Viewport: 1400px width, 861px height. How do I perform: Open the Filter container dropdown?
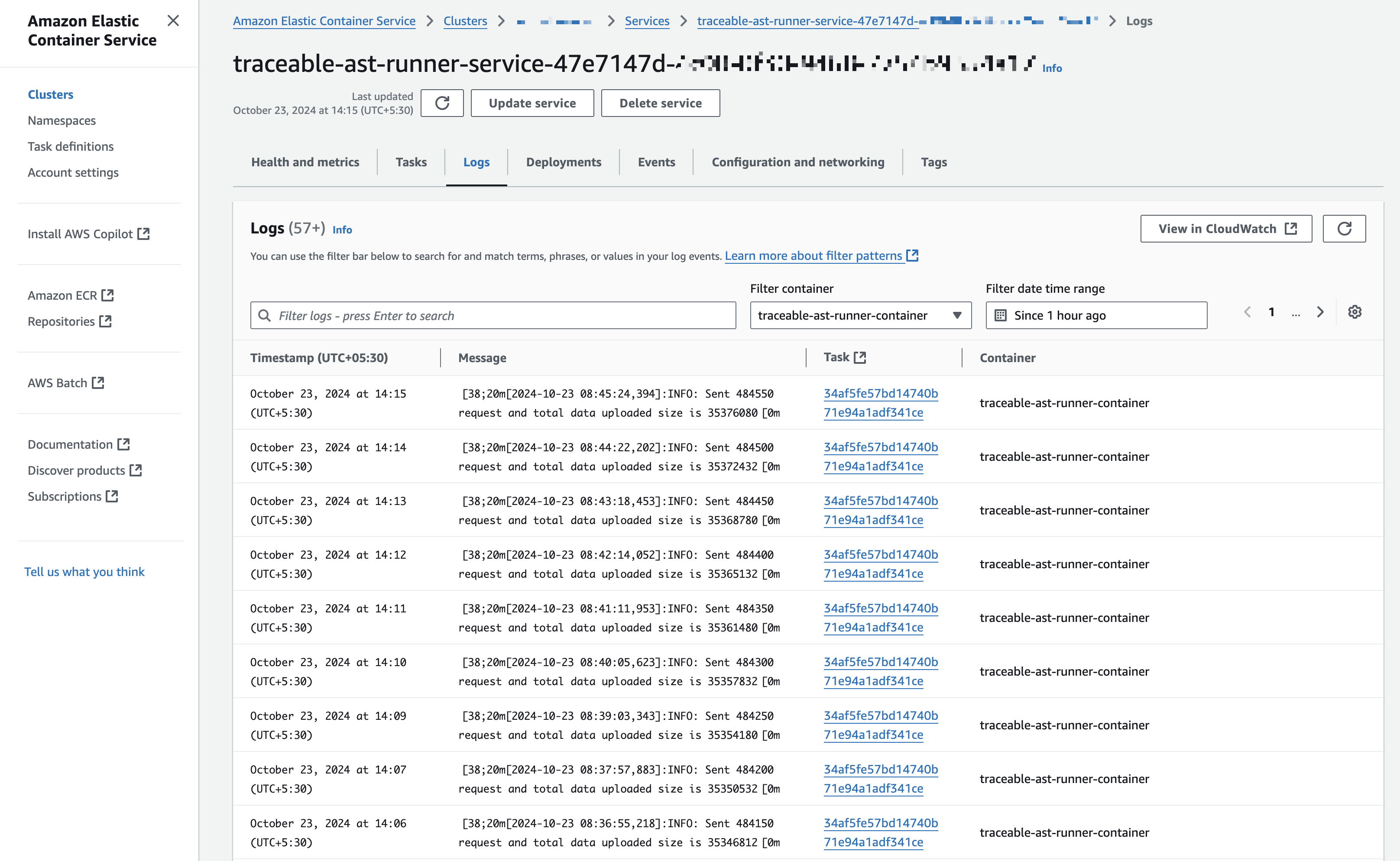point(858,315)
